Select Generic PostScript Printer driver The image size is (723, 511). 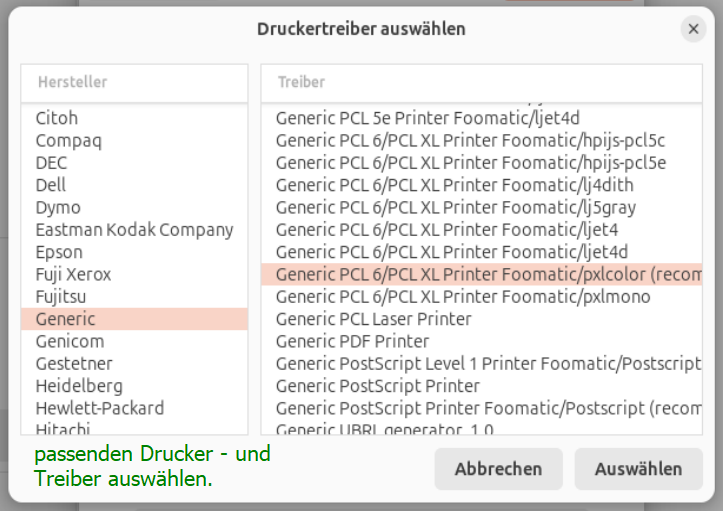pos(377,386)
